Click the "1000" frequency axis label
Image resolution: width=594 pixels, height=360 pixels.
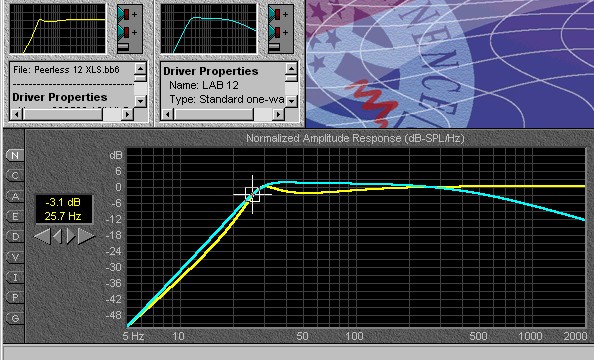coord(530,336)
